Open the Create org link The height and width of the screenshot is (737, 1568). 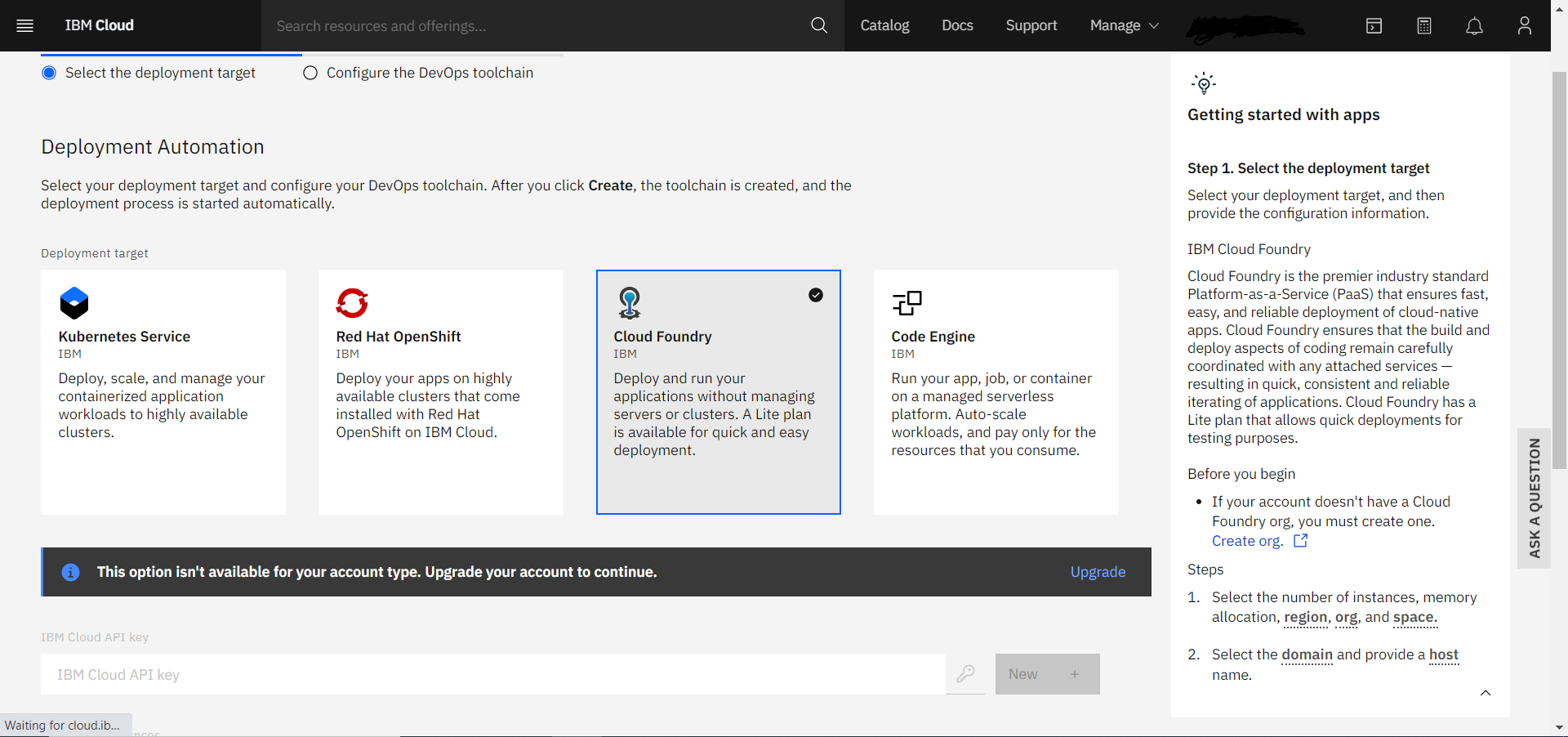[1247, 541]
